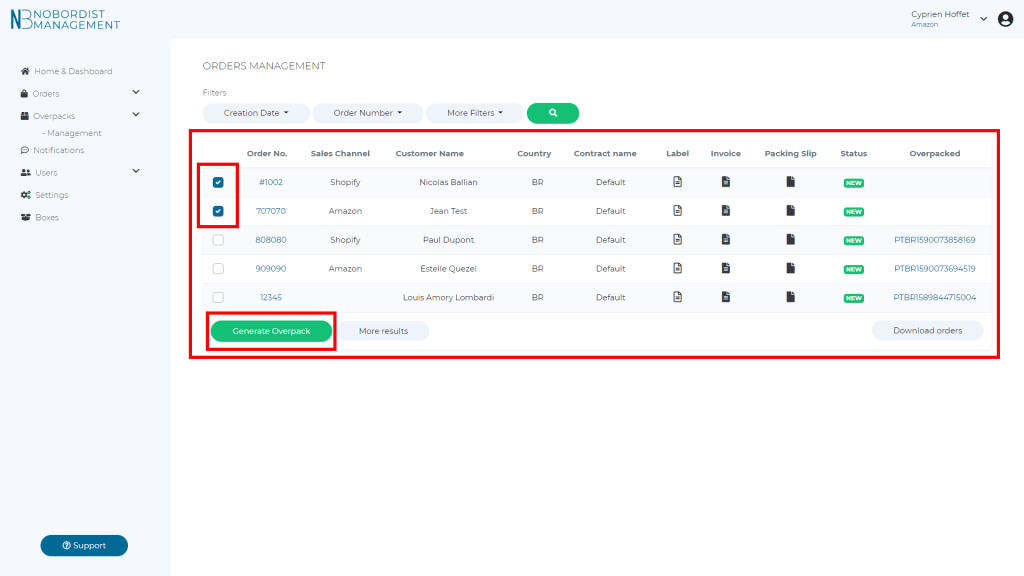The image size is (1024, 576).
Task: Tick the checkbox for order 12345
Action: click(218, 297)
